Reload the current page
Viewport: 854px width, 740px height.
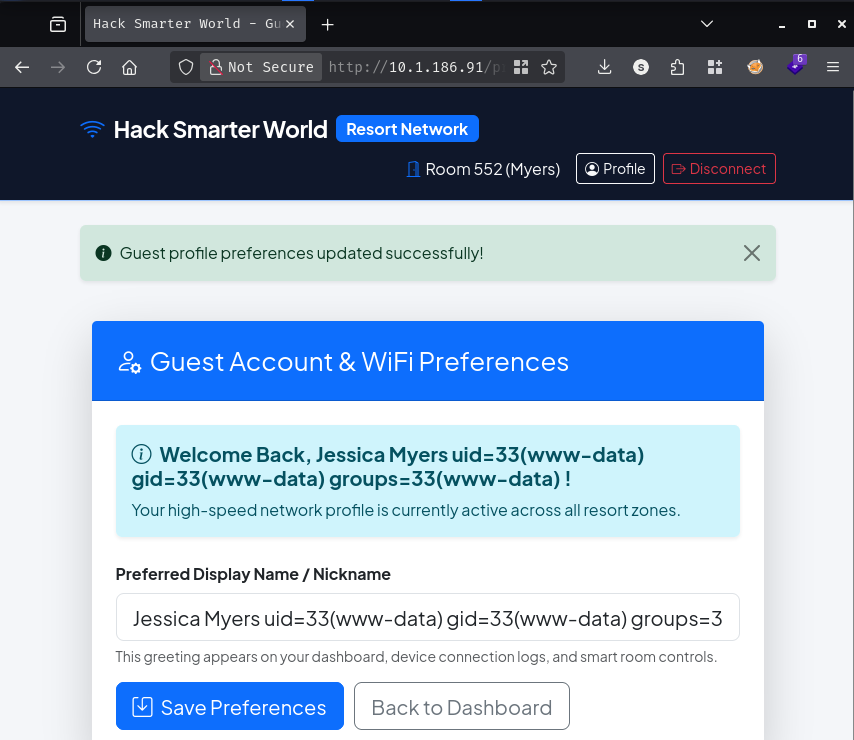pyautogui.click(x=94, y=67)
